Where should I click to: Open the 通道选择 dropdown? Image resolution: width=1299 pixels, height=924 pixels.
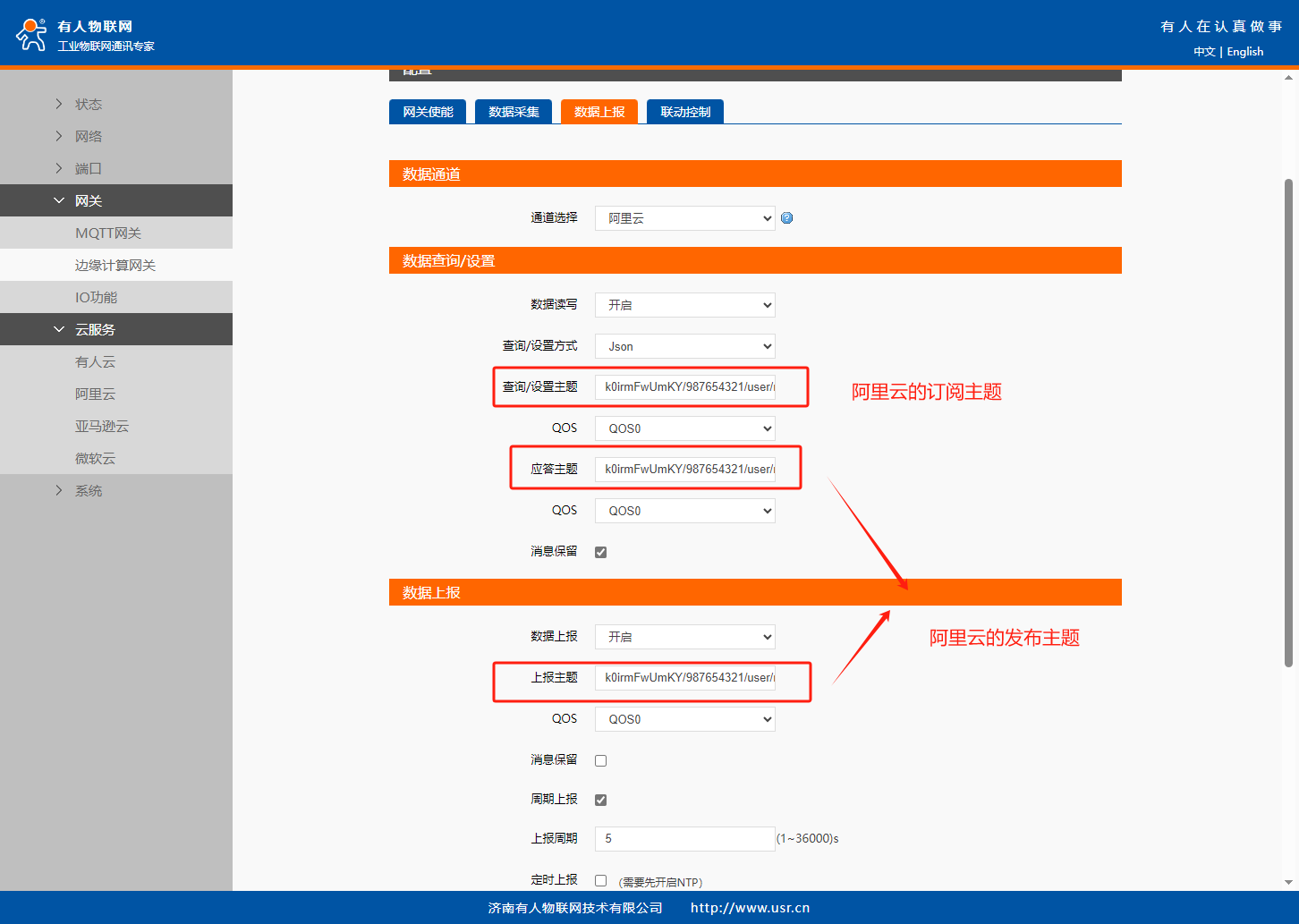[685, 218]
